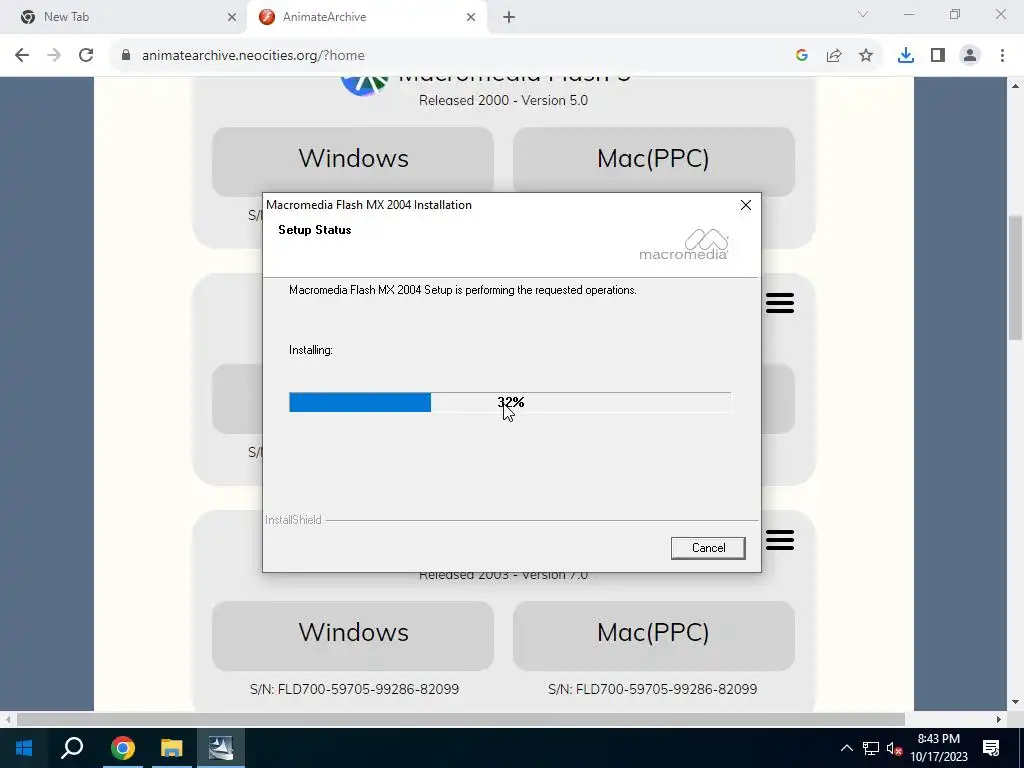Share this page icon

click(834, 56)
